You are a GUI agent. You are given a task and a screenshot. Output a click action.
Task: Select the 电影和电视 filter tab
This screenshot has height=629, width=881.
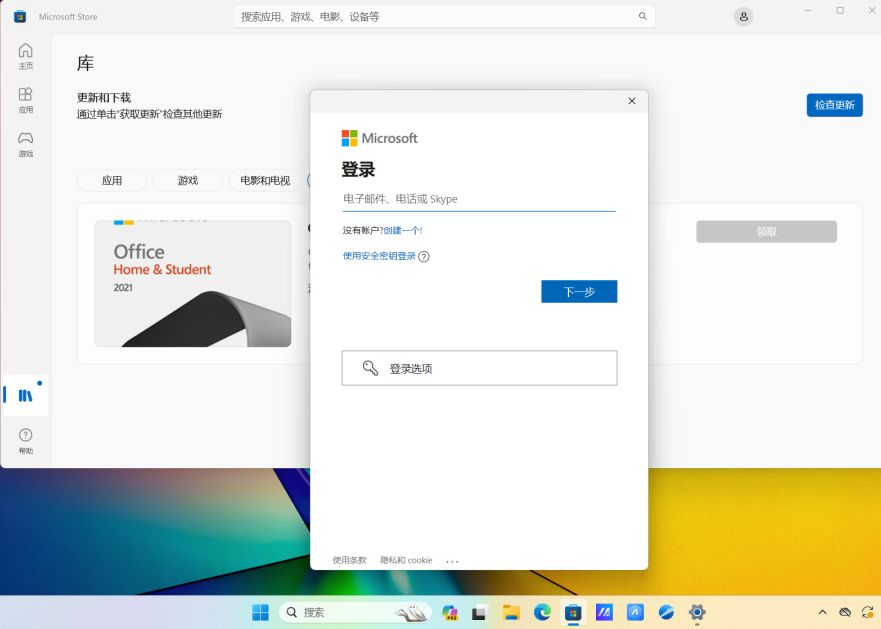[265, 180]
